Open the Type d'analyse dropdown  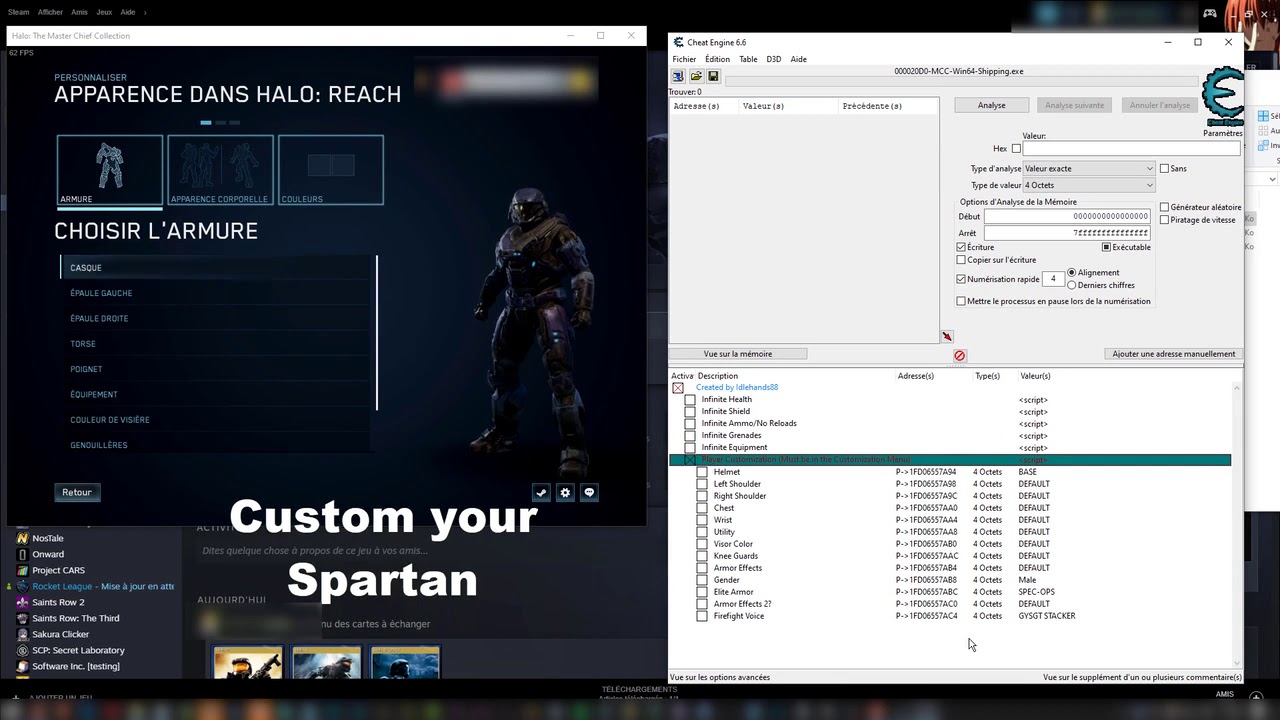pos(1088,169)
